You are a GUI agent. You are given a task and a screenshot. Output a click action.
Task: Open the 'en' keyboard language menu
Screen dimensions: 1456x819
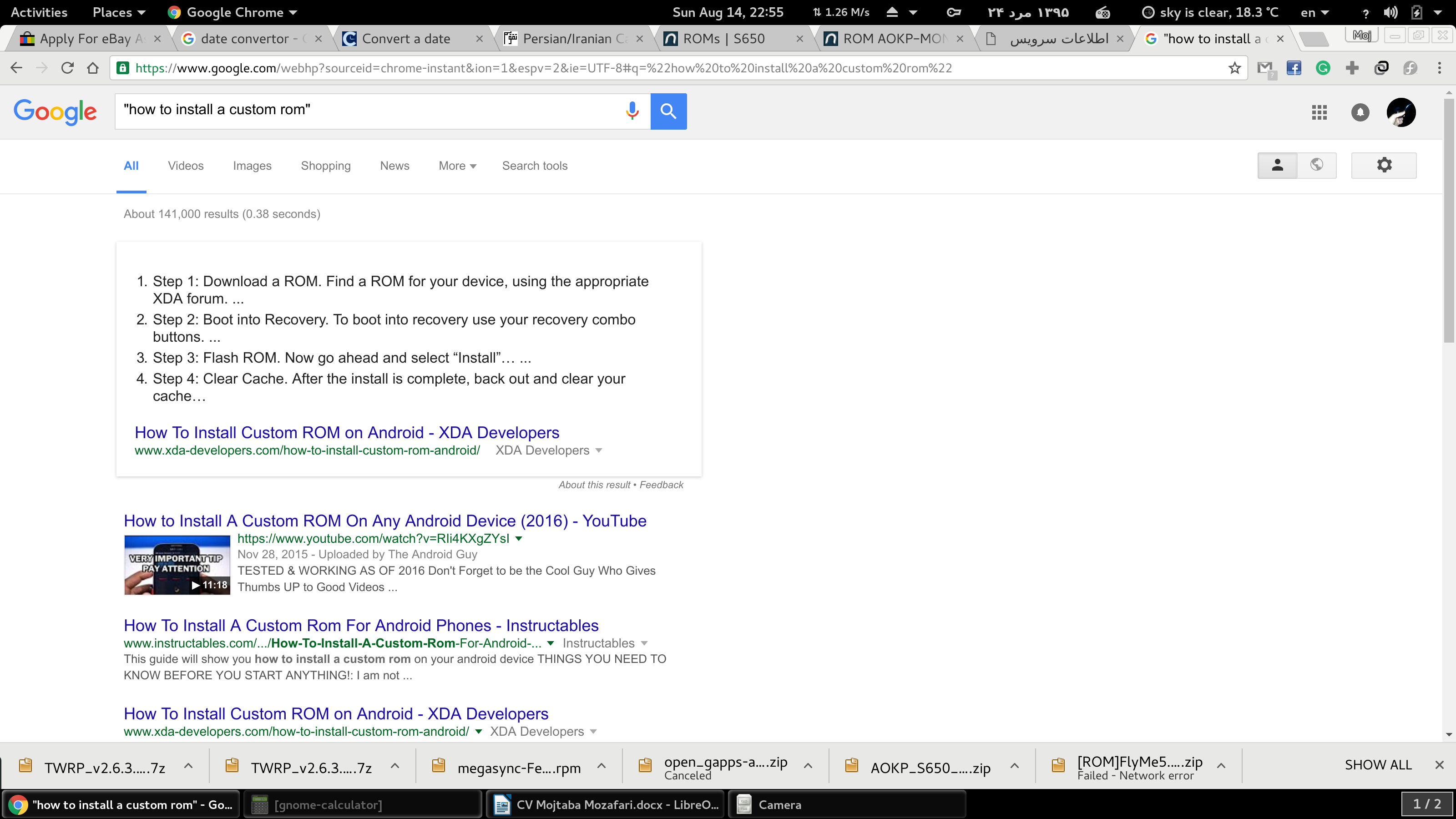tap(1314, 12)
